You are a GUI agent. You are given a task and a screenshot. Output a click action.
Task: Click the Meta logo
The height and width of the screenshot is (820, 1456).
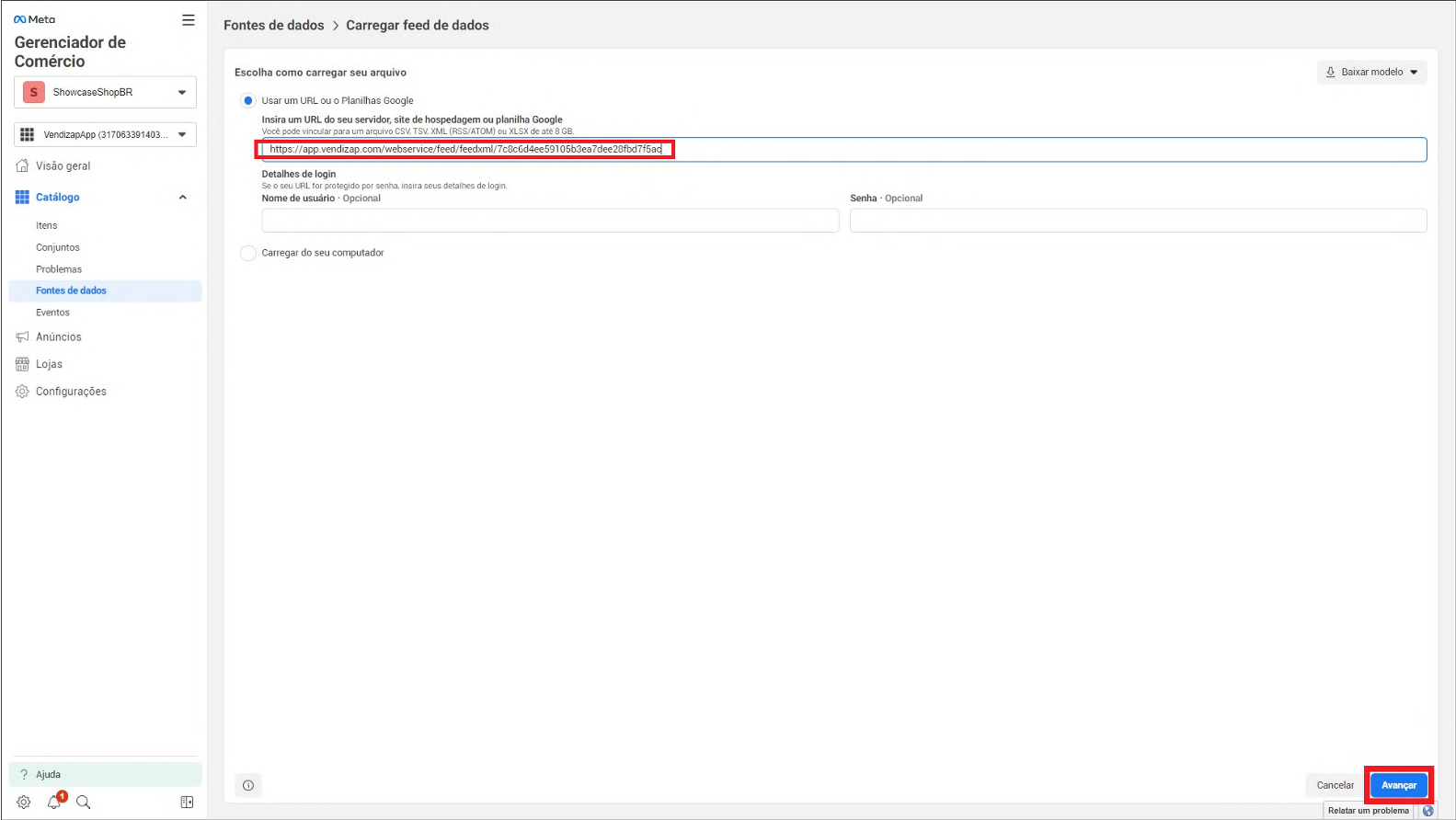34,19
